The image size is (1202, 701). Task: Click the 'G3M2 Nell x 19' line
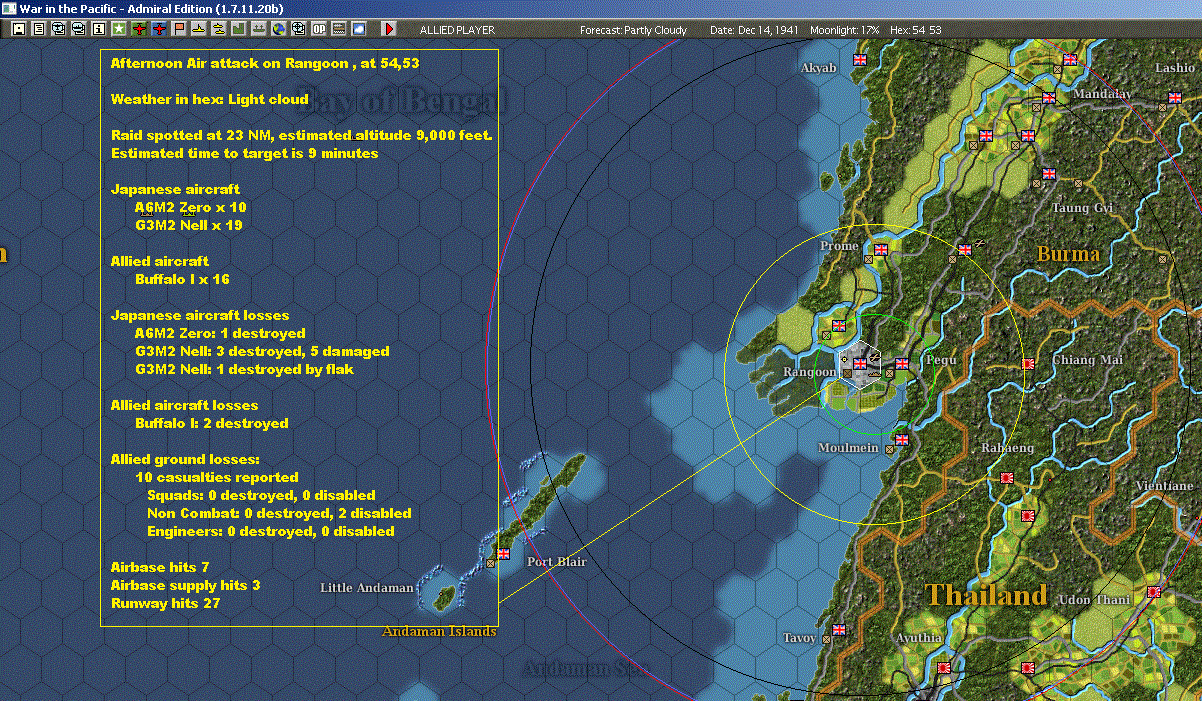coord(189,225)
